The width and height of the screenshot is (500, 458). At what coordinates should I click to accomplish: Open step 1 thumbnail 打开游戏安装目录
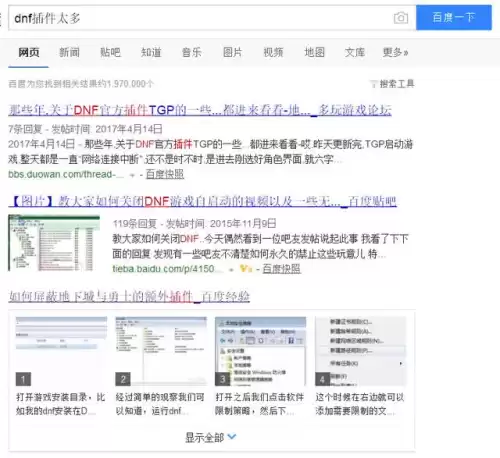[x=61, y=351]
